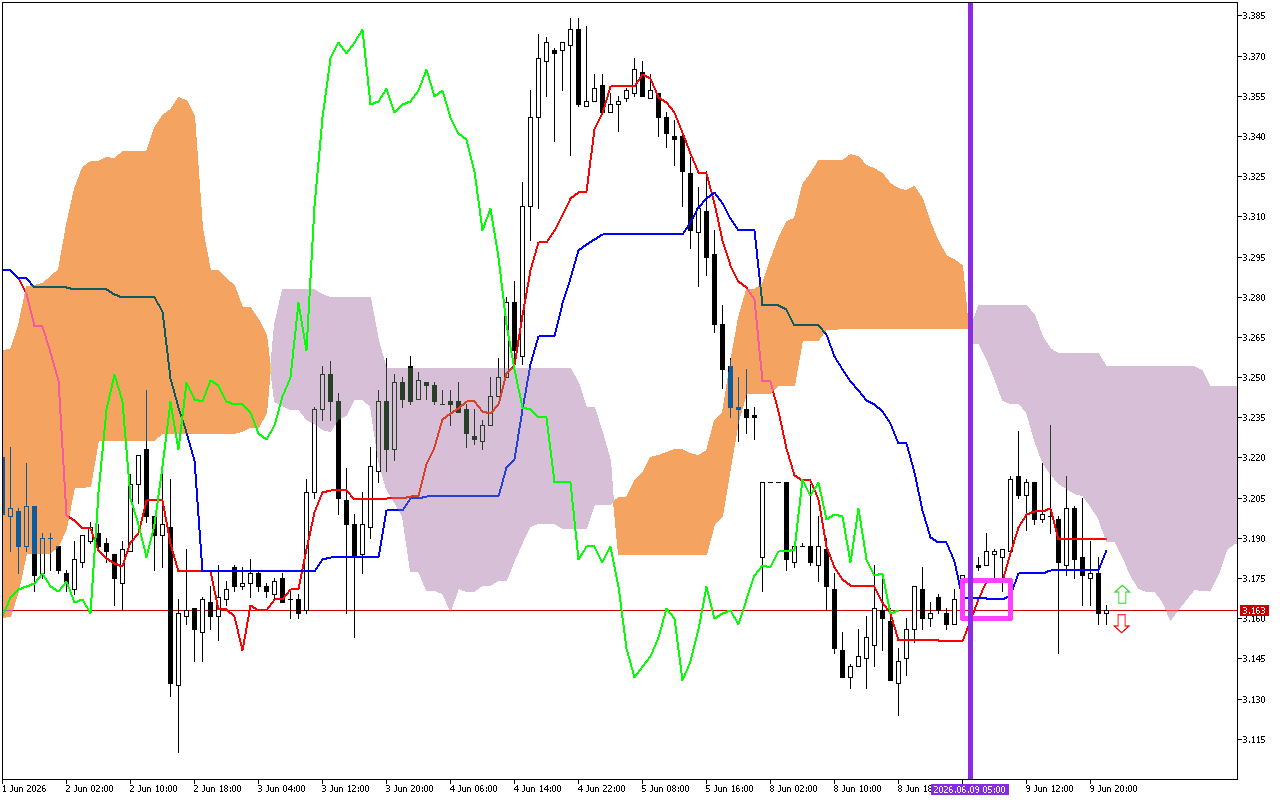Click price scale value 3.205
The height and width of the screenshot is (800, 1280).
1254,498
